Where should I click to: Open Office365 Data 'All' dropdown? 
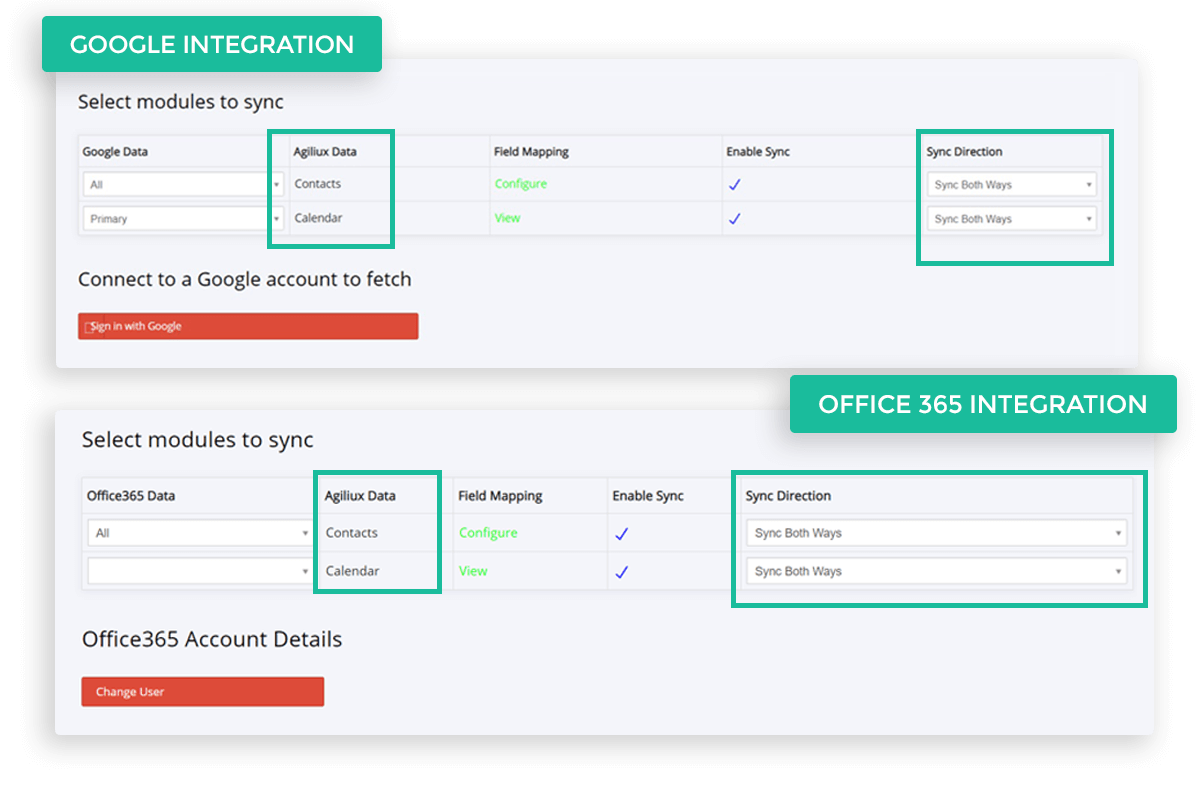(x=200, y=533)
